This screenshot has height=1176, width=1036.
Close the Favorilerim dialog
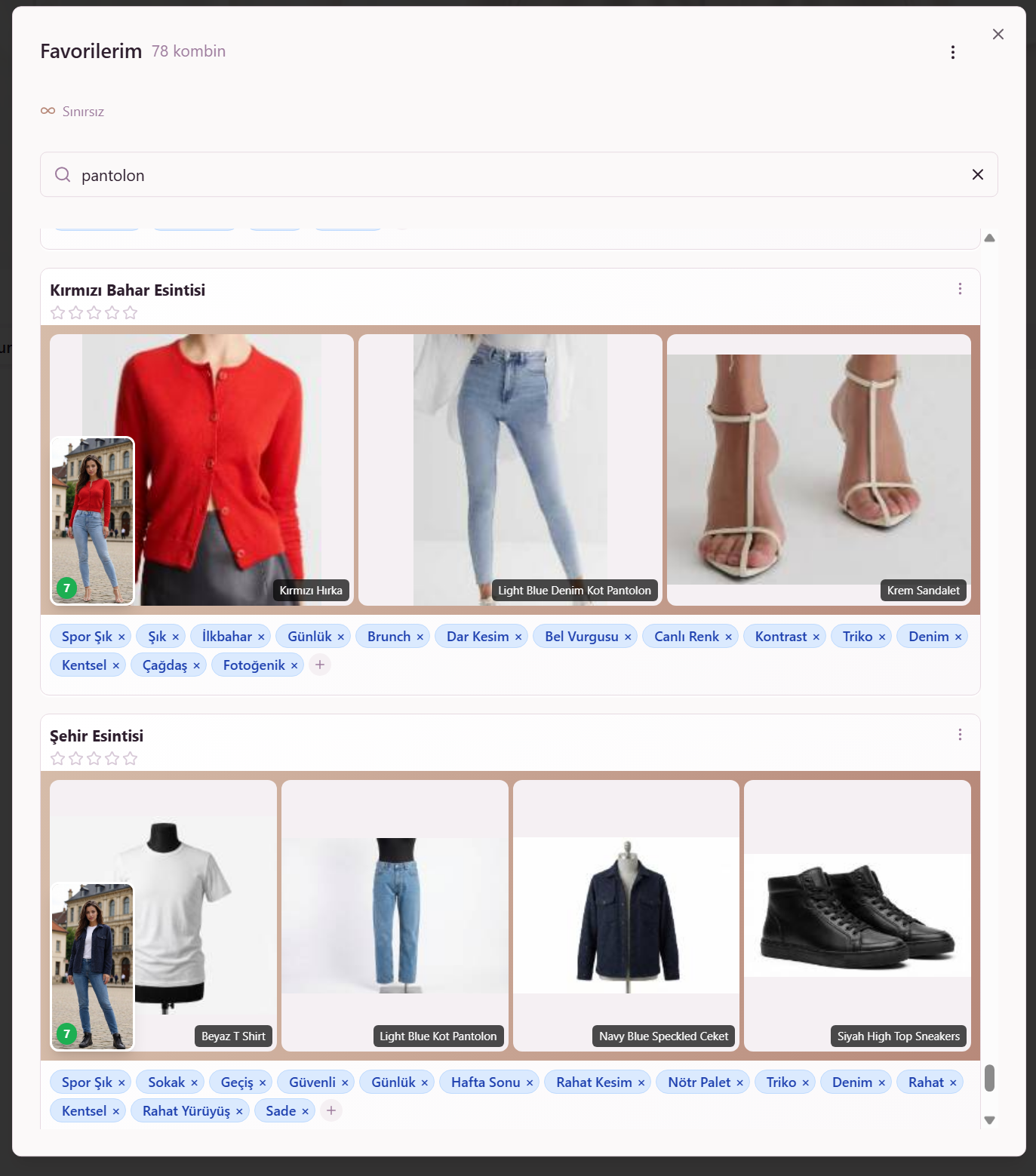point(998,34)
